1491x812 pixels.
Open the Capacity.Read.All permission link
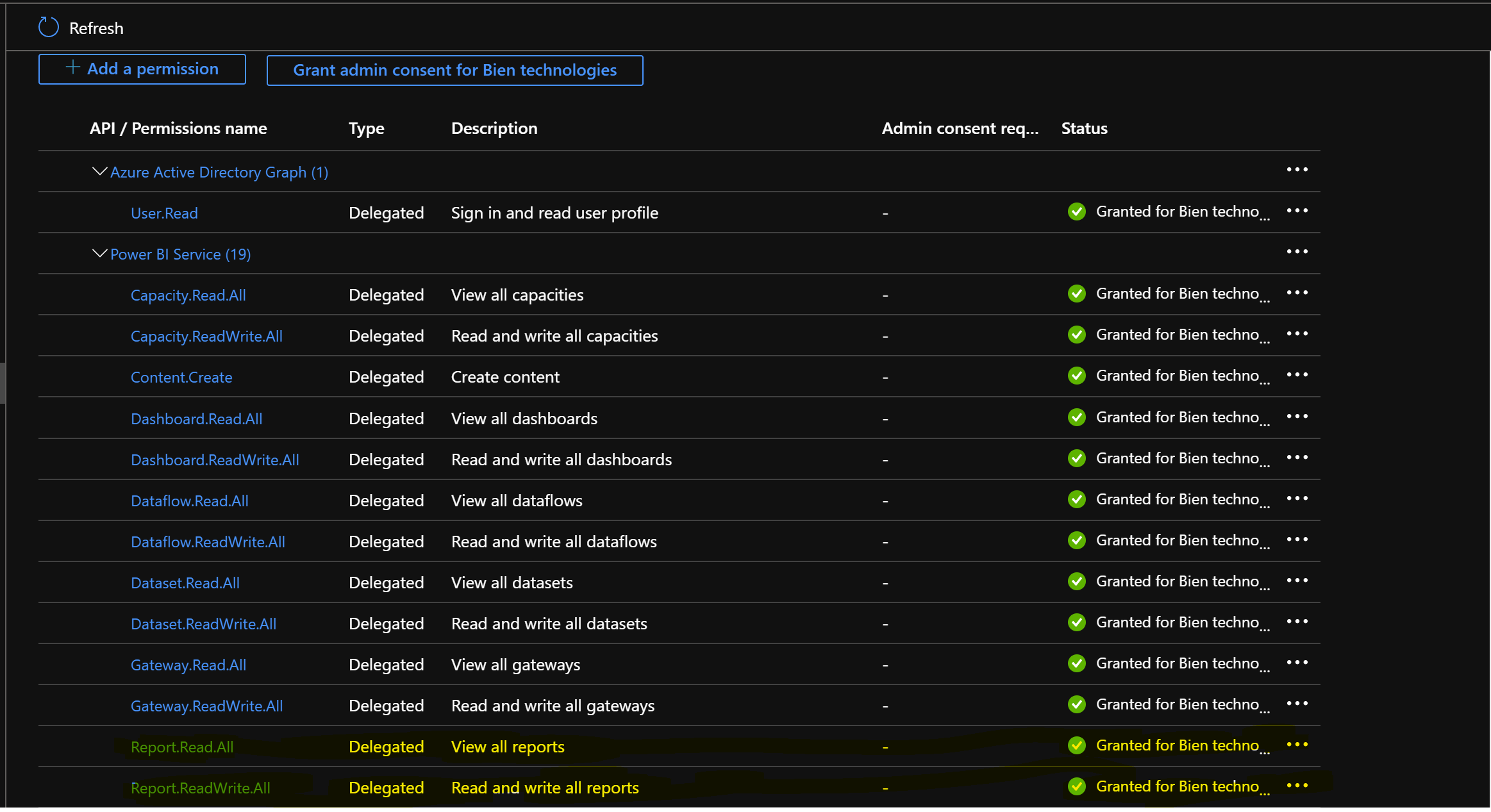[188, 295]
